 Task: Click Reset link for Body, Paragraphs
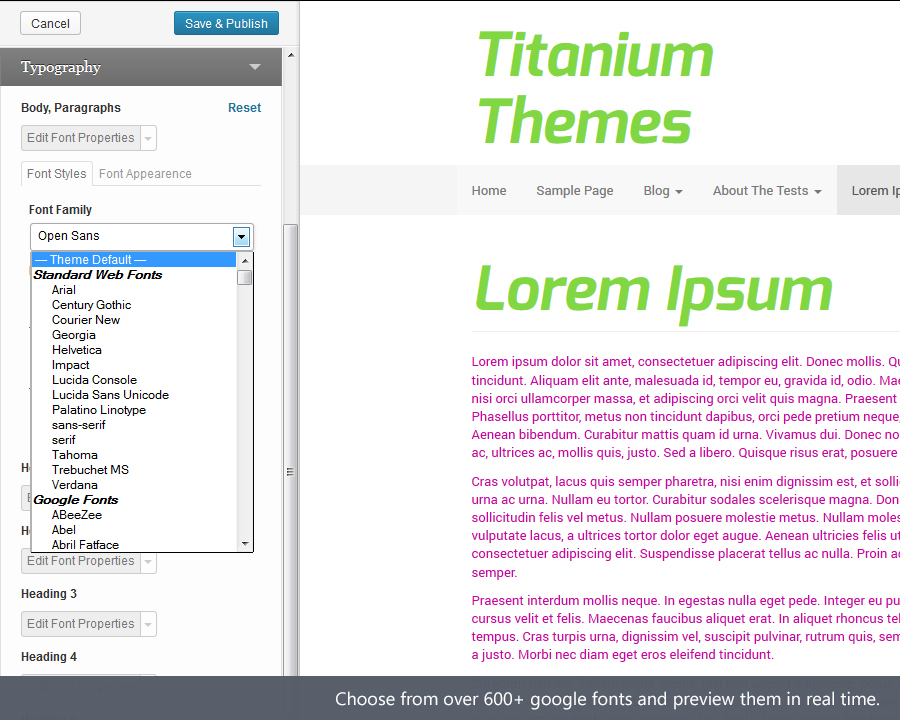click(x=244, y=107)
